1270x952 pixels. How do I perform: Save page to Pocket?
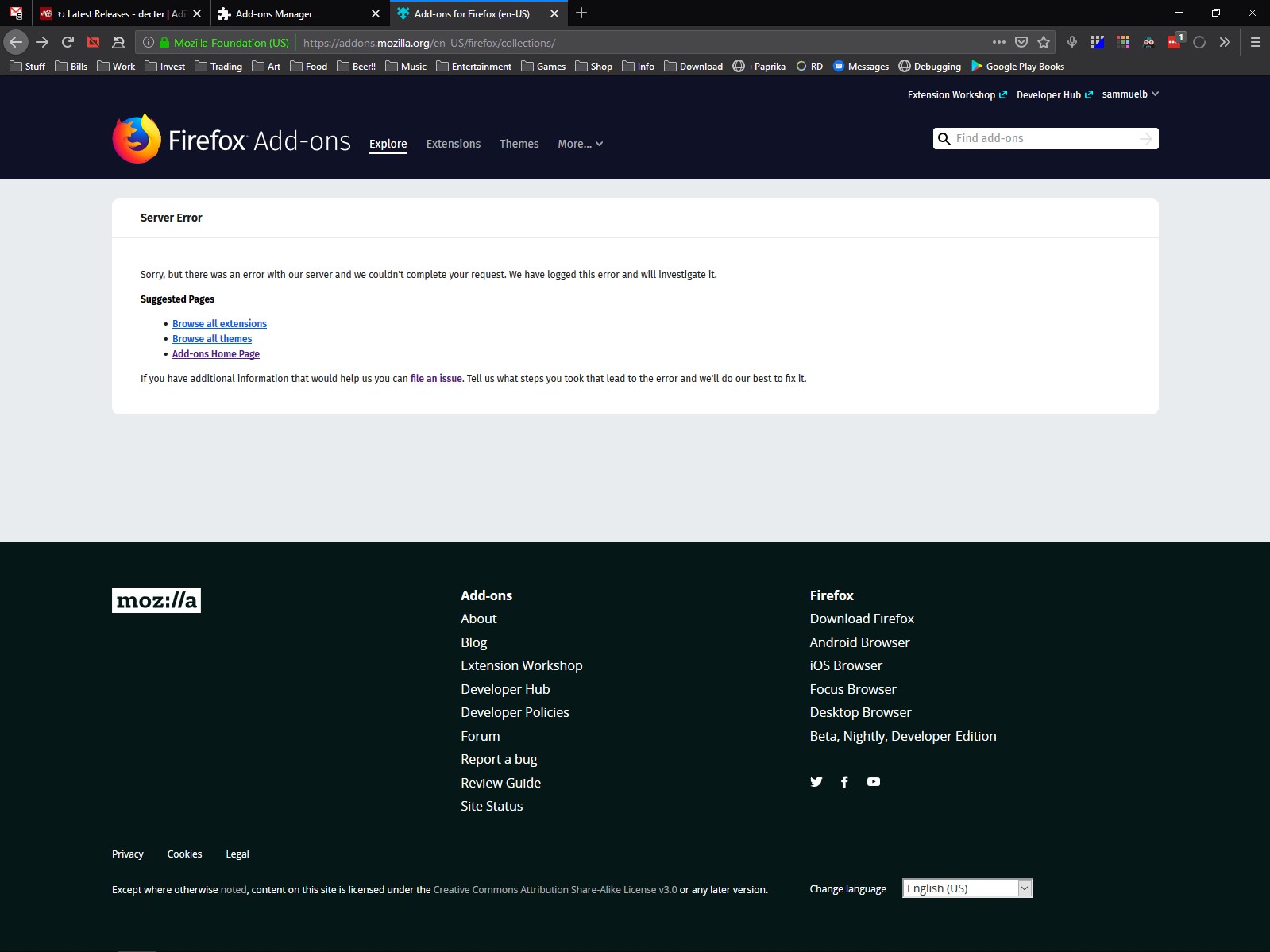click(x=1021, y=42)
